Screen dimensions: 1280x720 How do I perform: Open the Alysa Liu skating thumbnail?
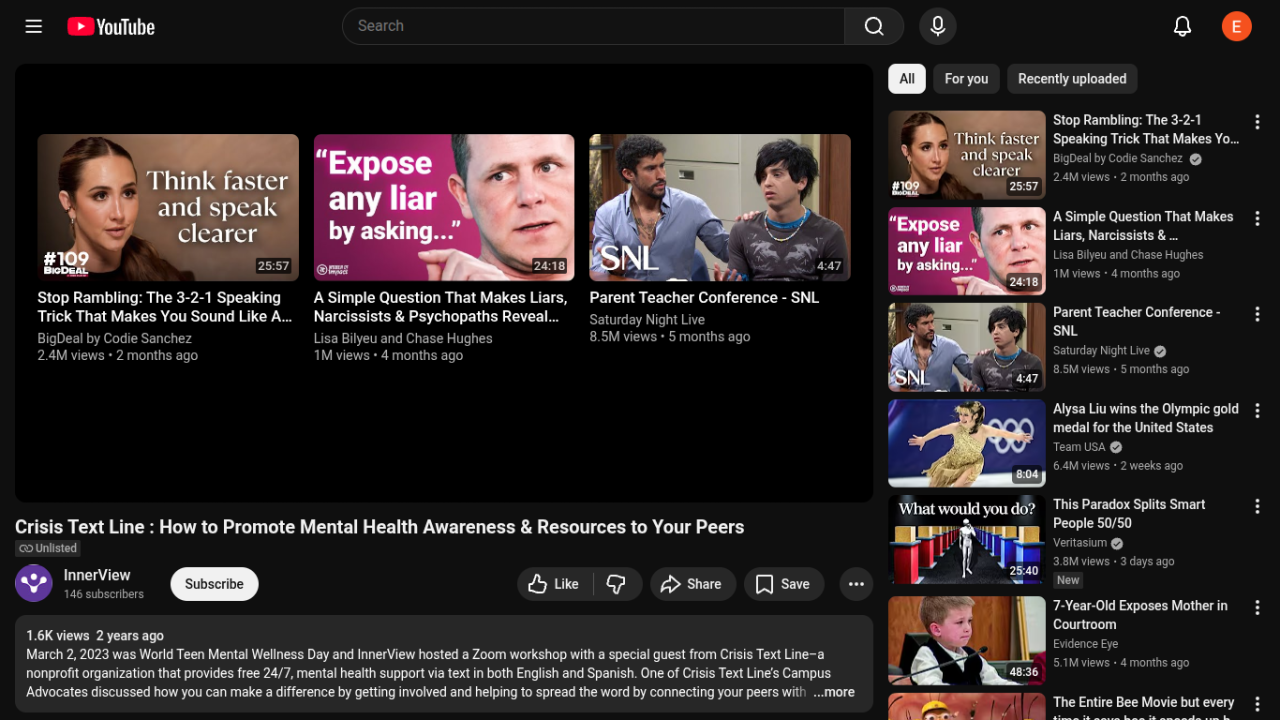point(967,443)
